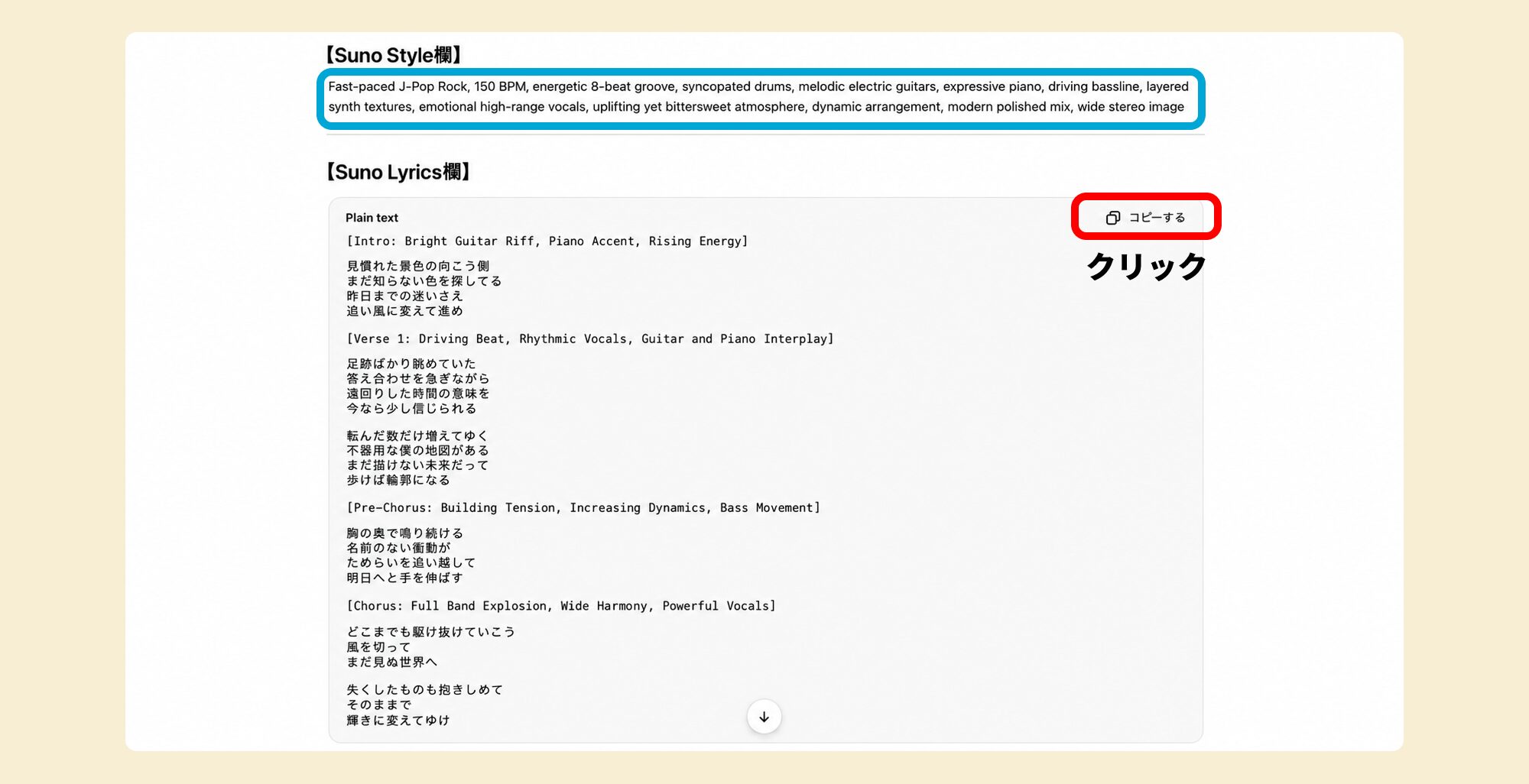Click the '[Verse 1: Driving Beat' tag line
Screen dimensions: 1529x784
(590, 339)
